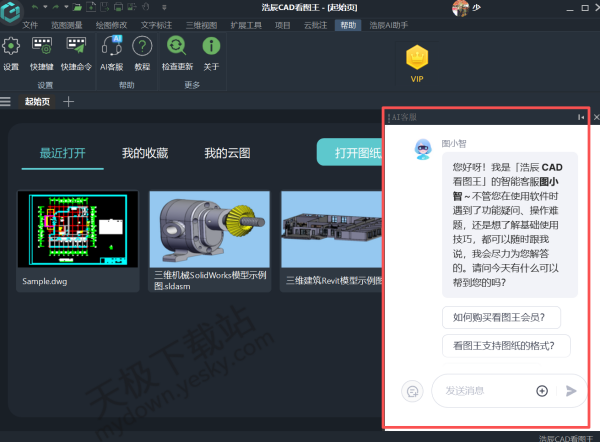This screenshot has height=442, width=600.
Task: Launch the AI客服 headset icon
Action: click(112, 46)
